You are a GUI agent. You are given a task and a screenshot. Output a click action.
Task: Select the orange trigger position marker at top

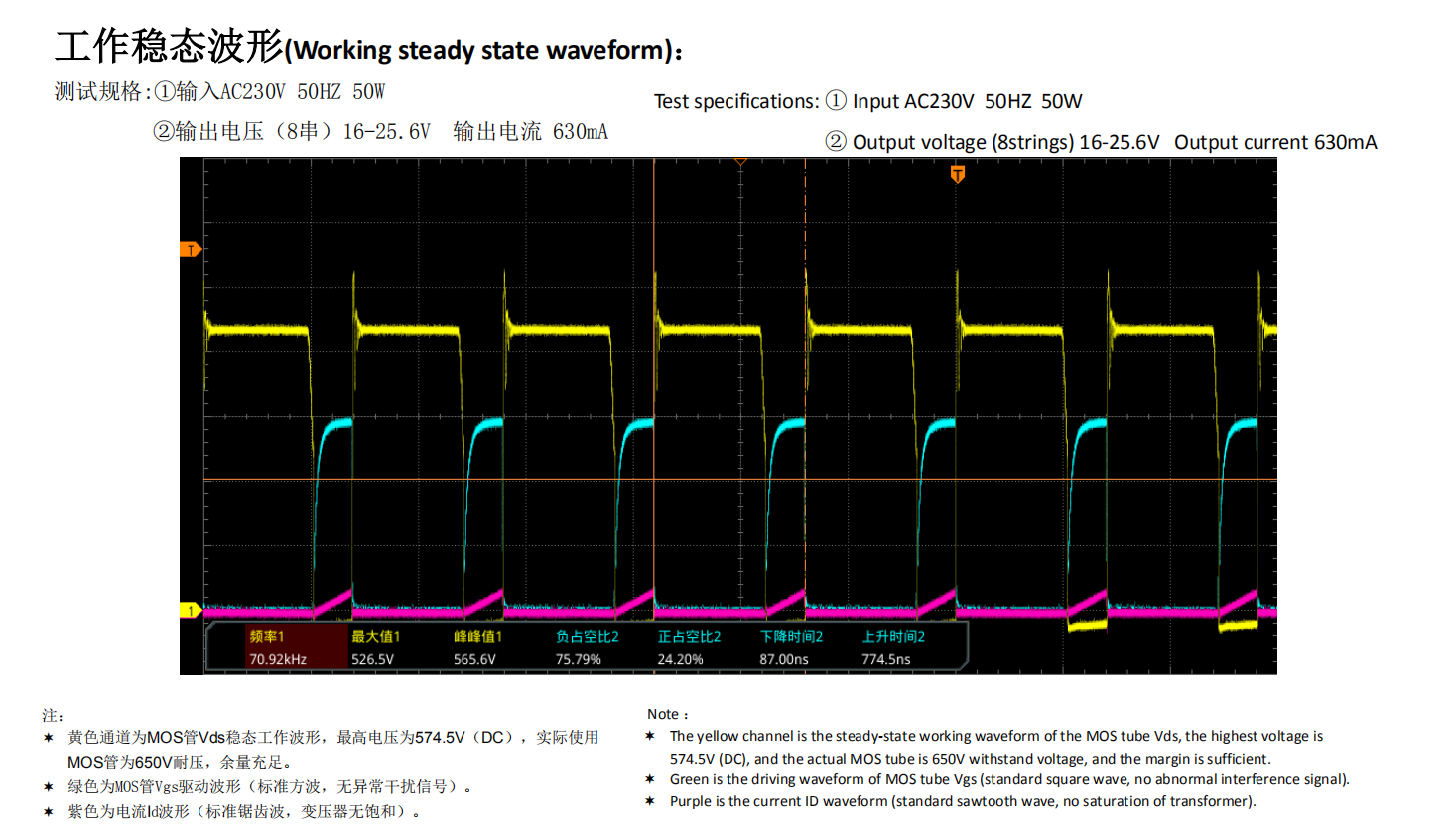coord(957,175)
